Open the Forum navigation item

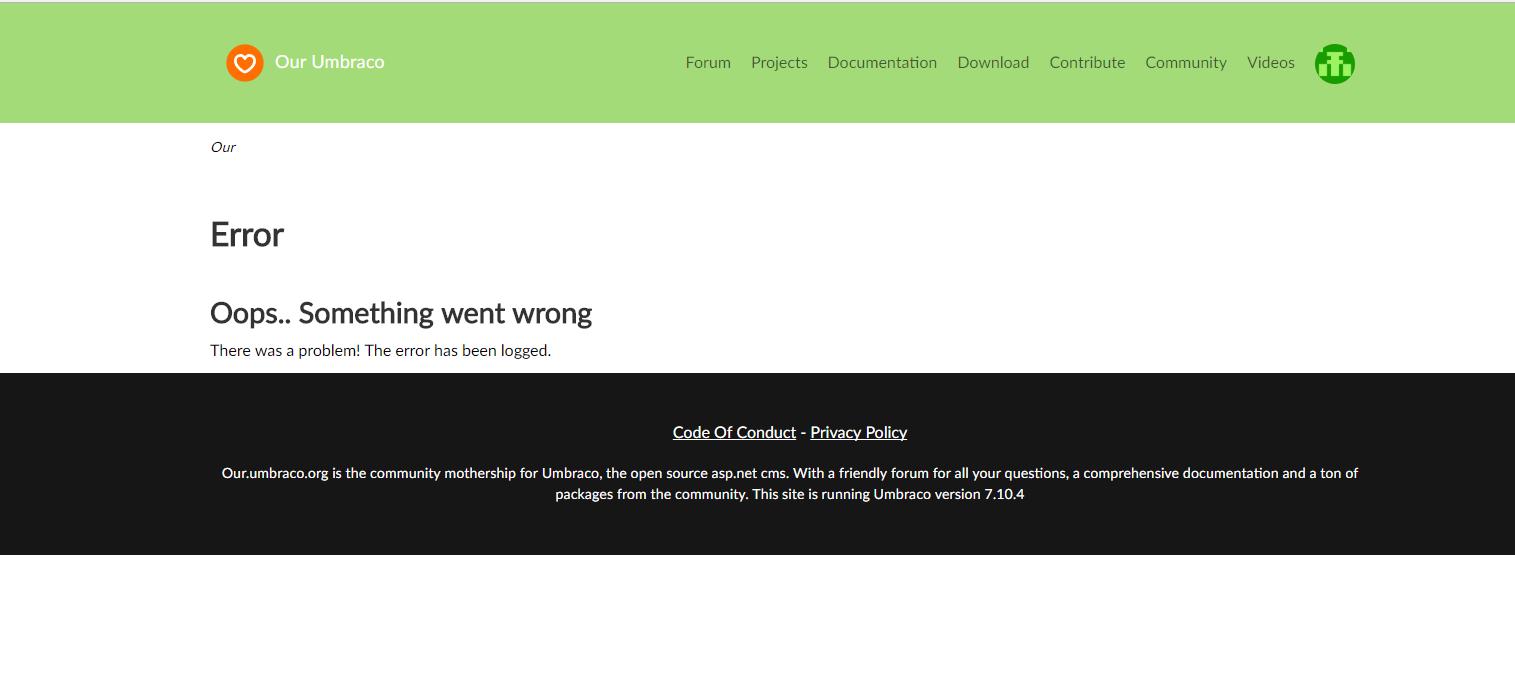[x=708, y=62]
